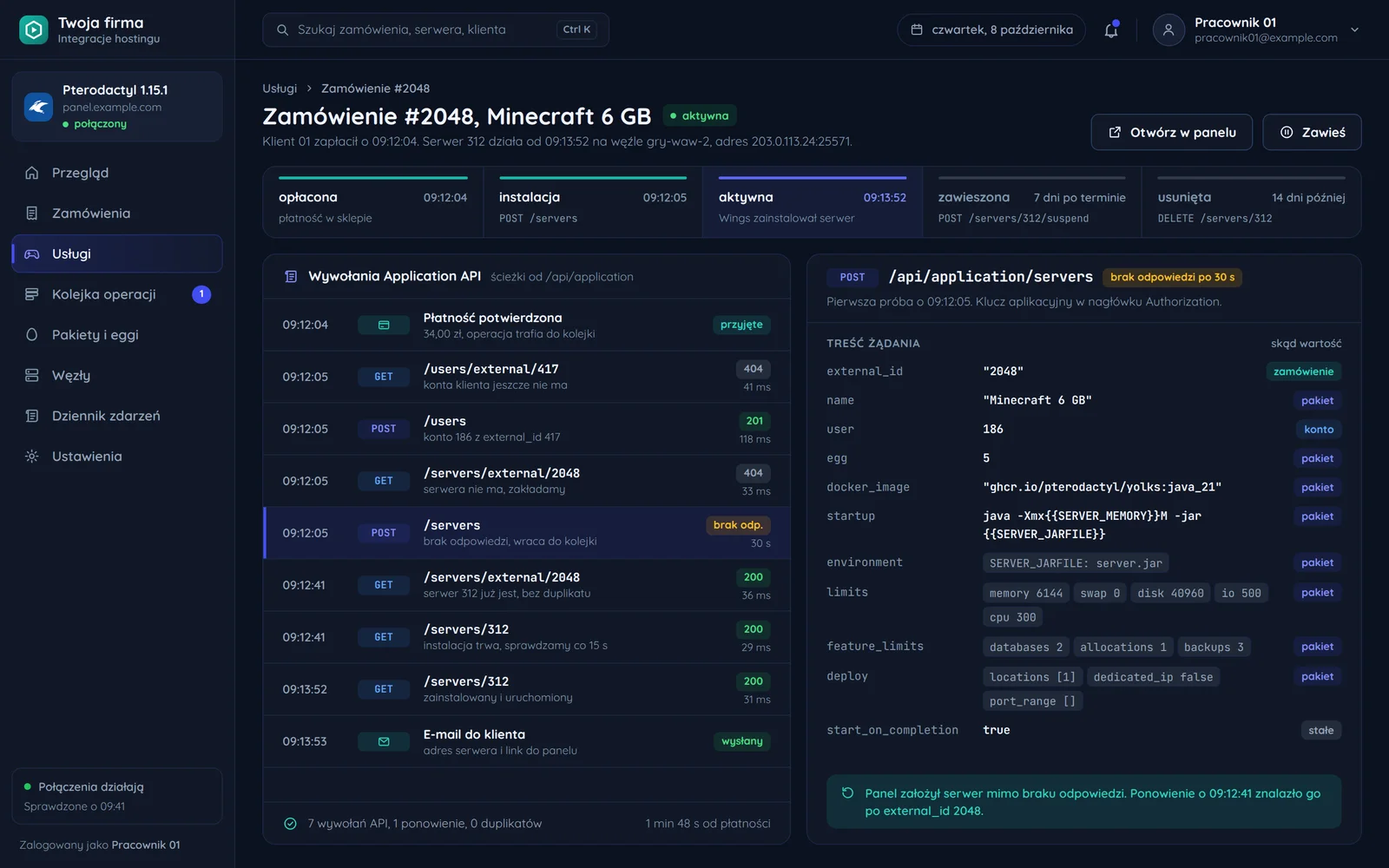1389x868 pixels.
Task: Select the aktywna status step
Action: point(812,202)
